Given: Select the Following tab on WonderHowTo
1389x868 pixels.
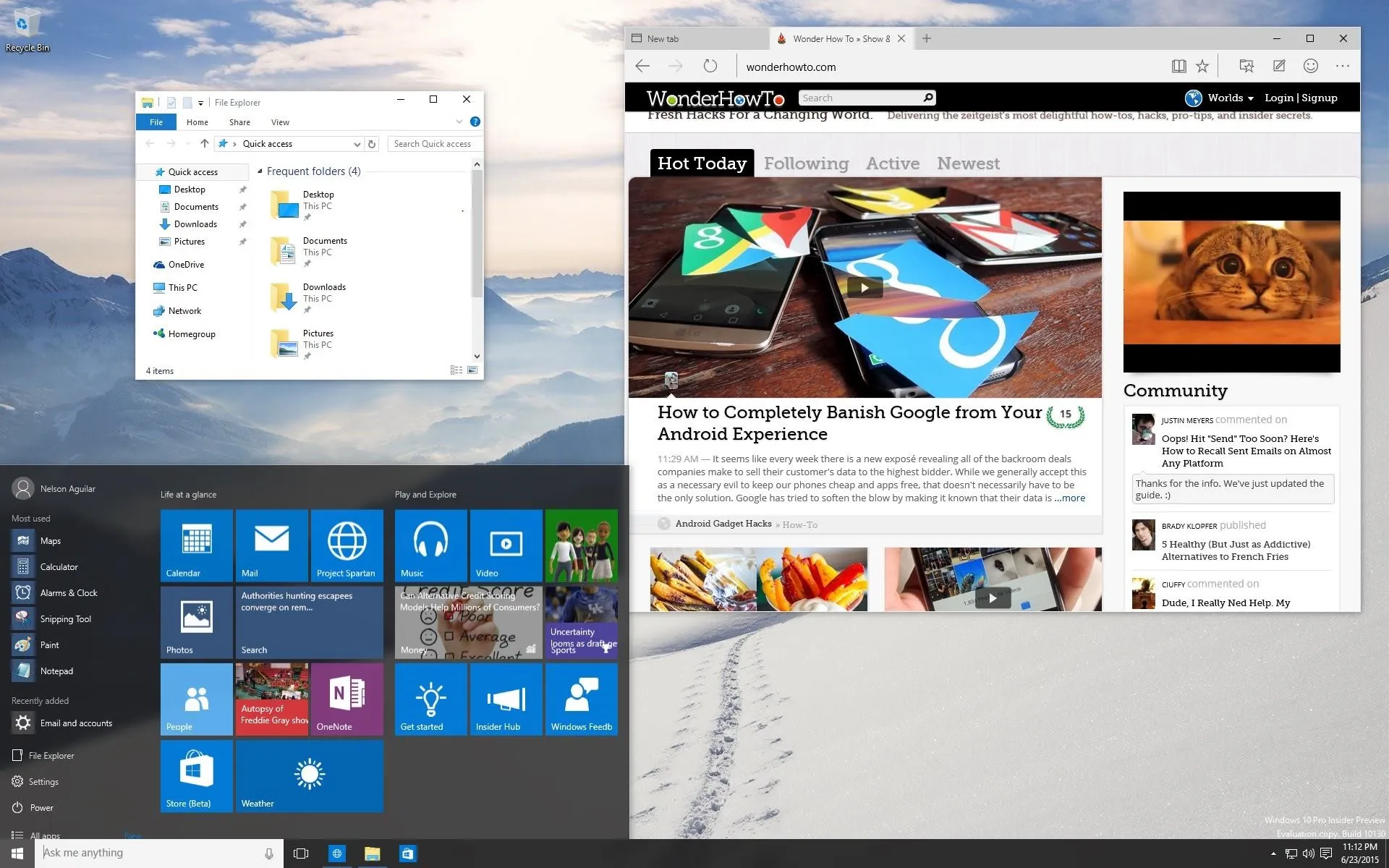Looking at the screenshot, I should [x=806, y=163].
